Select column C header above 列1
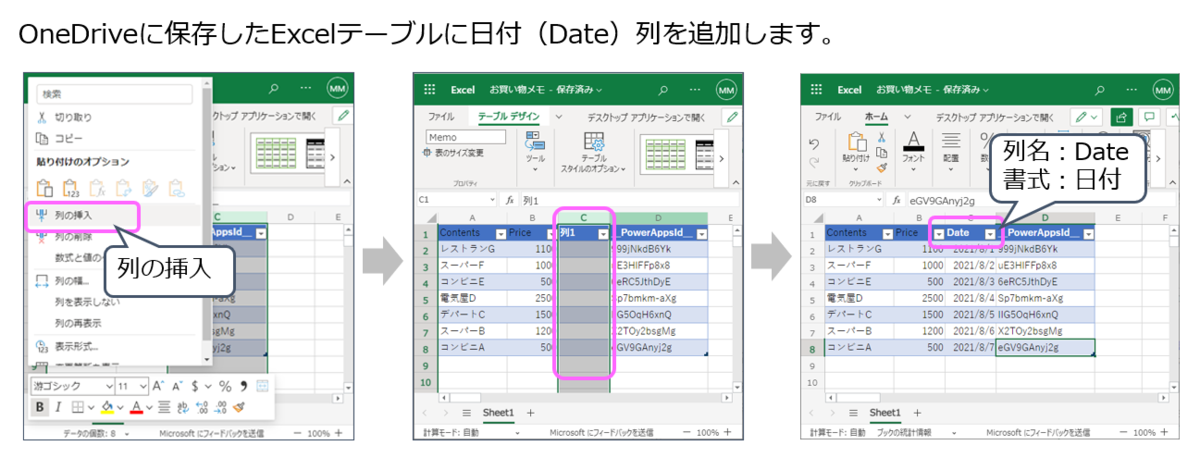Image resolution: width=1200 pixels, height=470 pixels. click(x=583, y=217)
